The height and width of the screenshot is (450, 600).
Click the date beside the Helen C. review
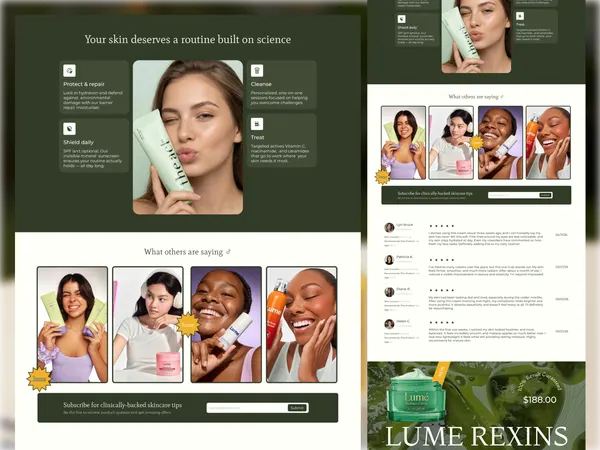coord(561,331)
